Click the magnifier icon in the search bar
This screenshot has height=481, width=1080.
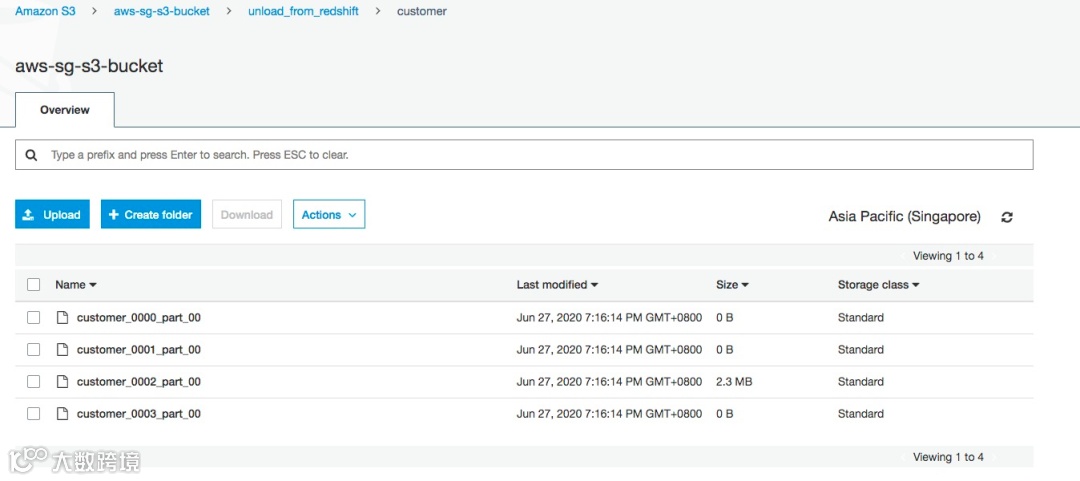[x=31, y=155]
